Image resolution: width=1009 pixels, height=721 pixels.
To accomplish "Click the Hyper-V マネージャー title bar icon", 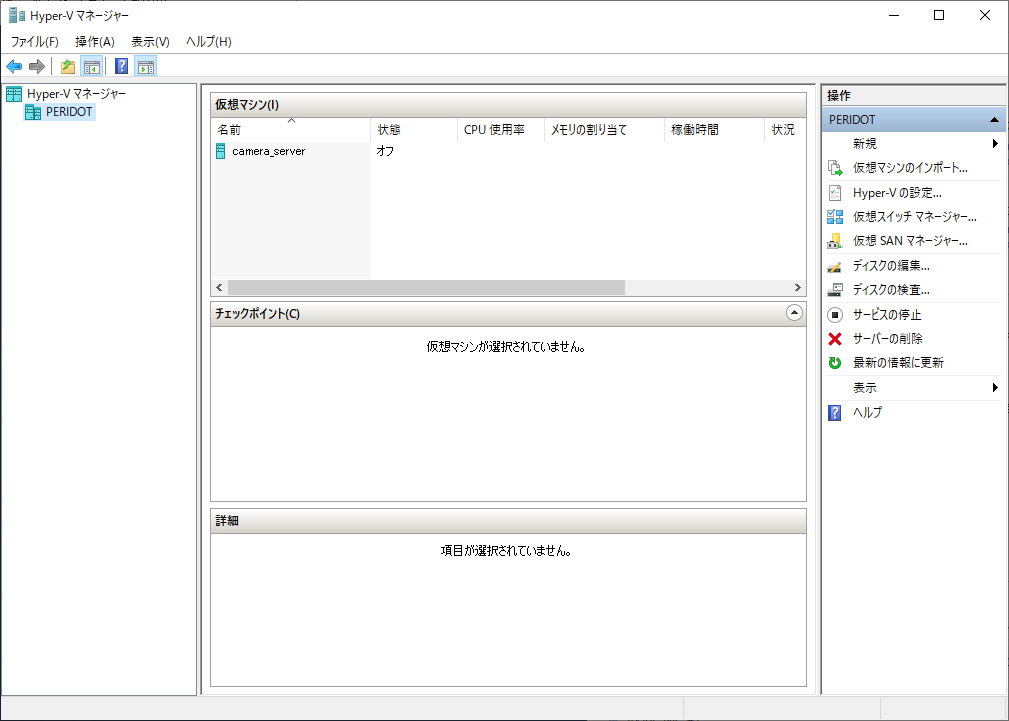I will tap(17, 15).
